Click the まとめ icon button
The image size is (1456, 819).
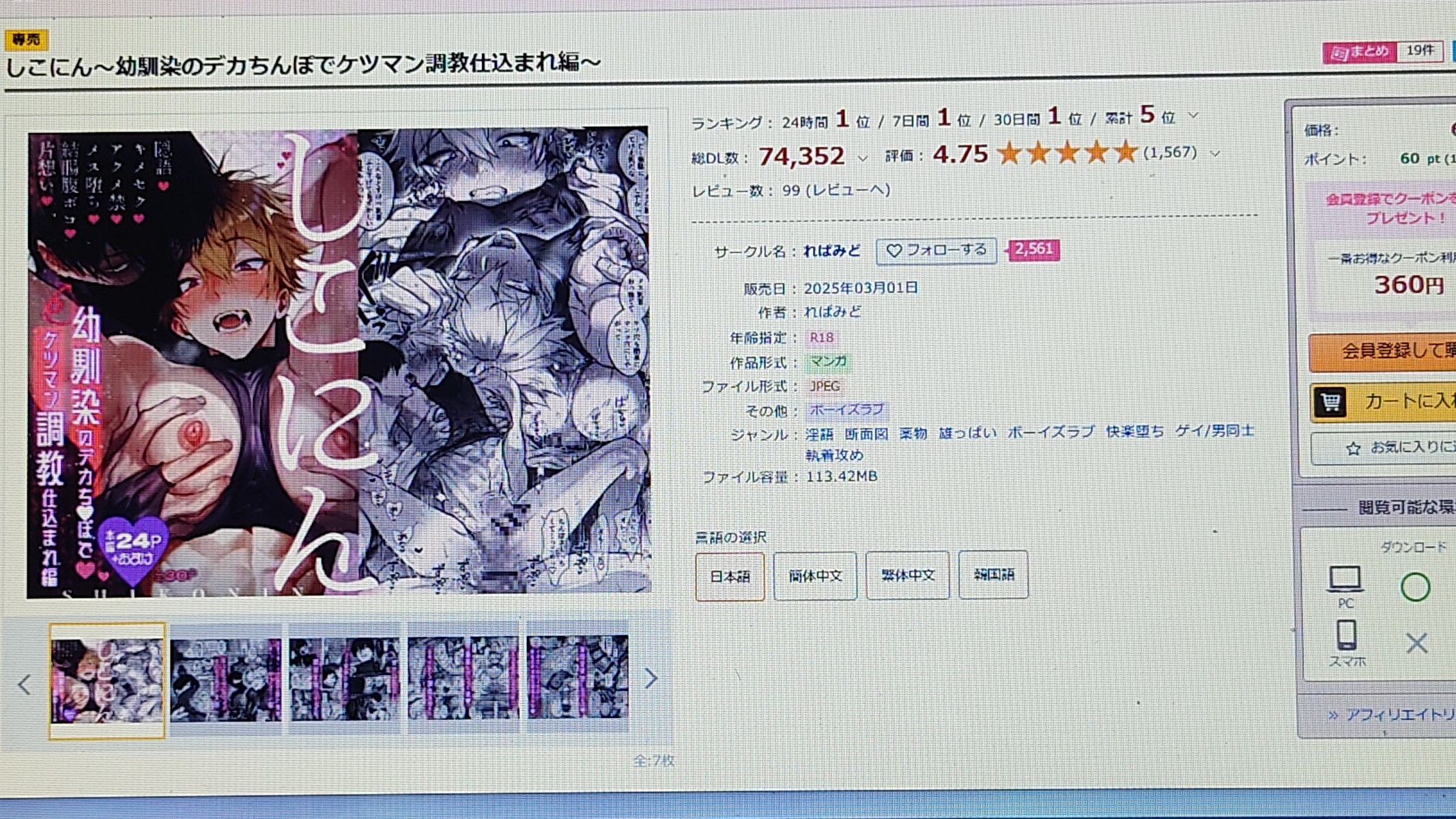click(x=1359, y=52)
